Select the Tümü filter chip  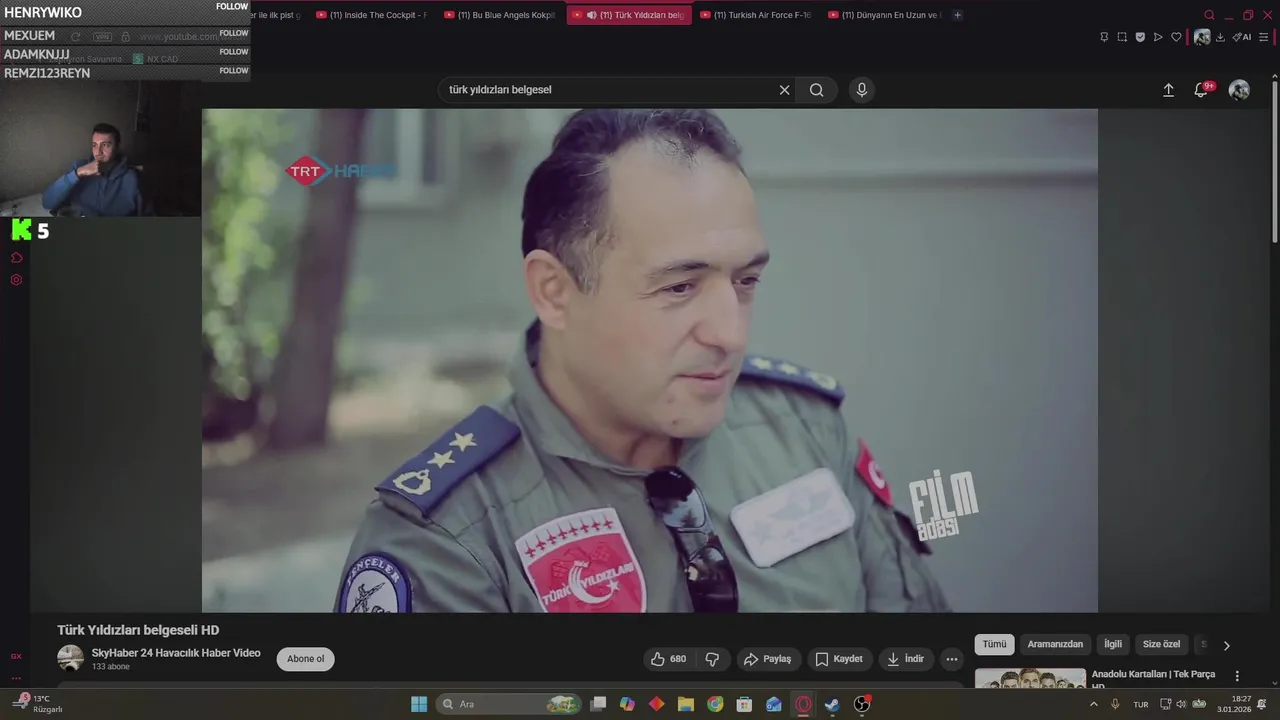(x=995, y=645)
